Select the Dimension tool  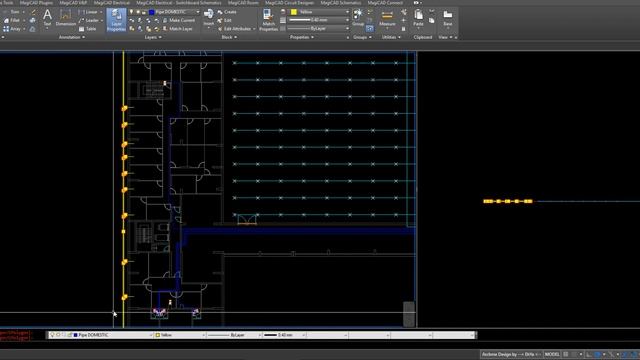pos(65,18)
